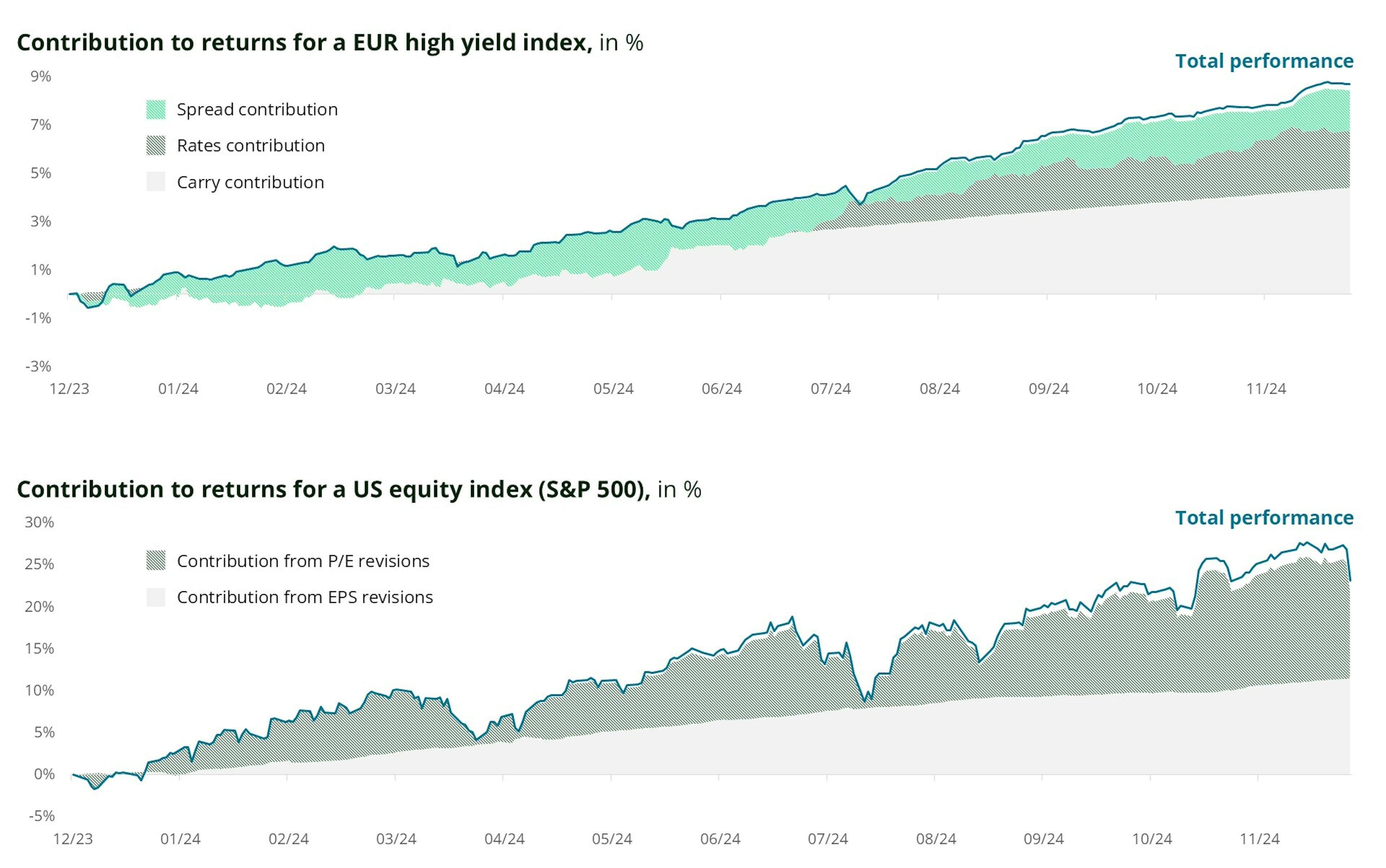Click the EUR high yield index chart title
The width and height of the screenshot is (1386, 868).
pos(330,43)
